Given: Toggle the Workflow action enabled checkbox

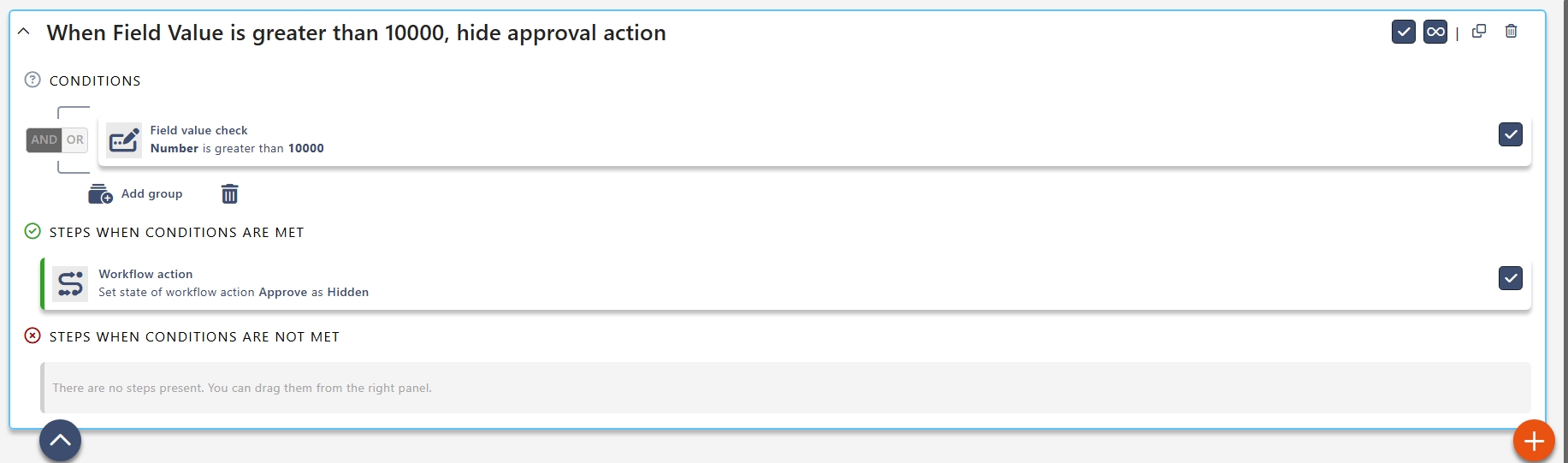Looking at the screenshot, I should pyautogui.click(x=1510, y=278).
